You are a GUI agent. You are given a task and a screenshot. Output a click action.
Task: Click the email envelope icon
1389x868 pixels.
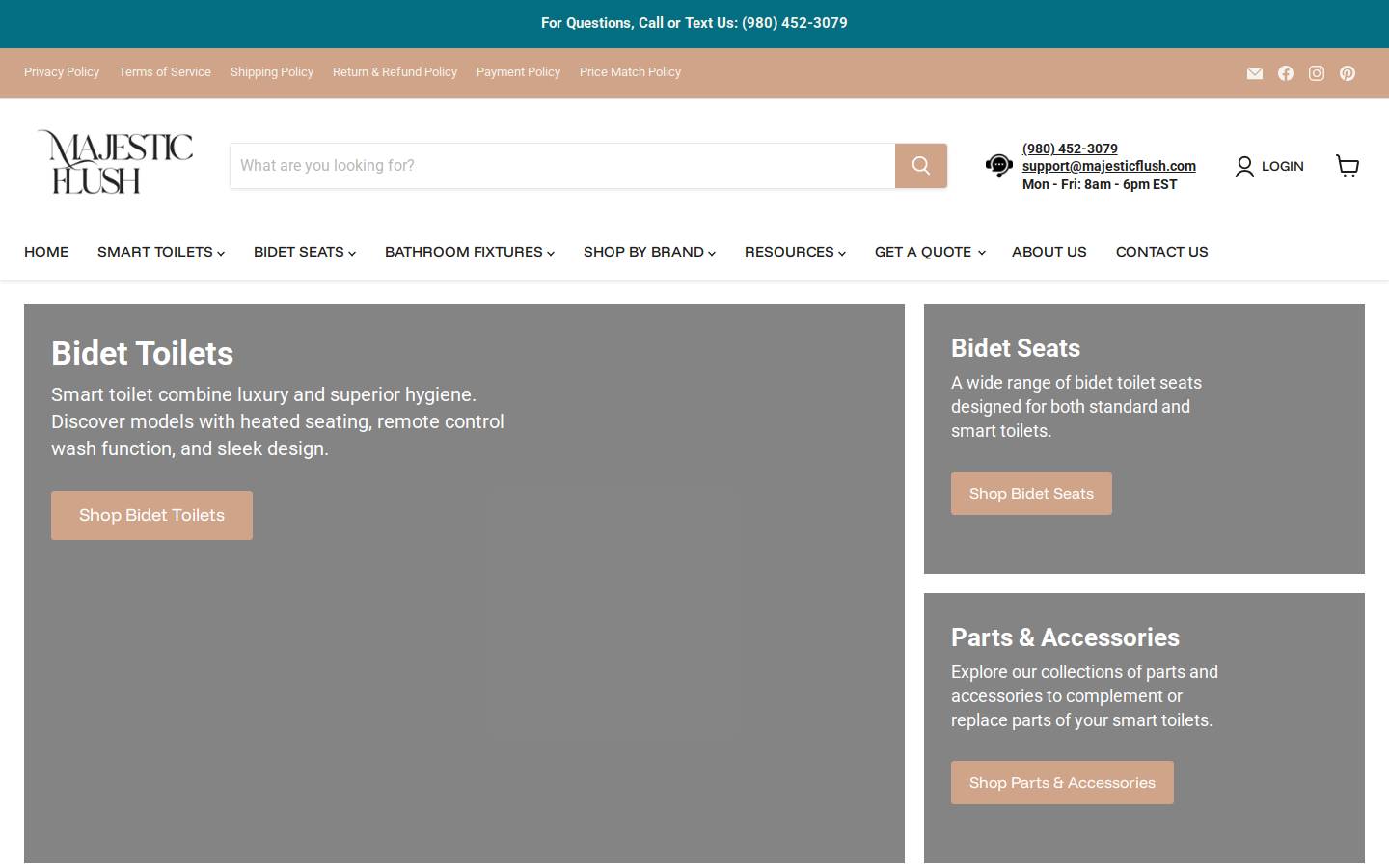(1255, 73)
